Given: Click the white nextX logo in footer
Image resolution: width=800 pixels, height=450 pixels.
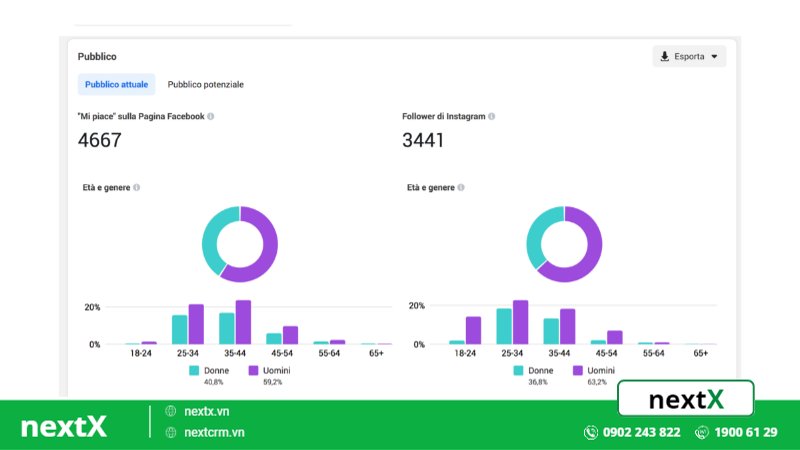Looking at the screenshot, I should 64,427.
